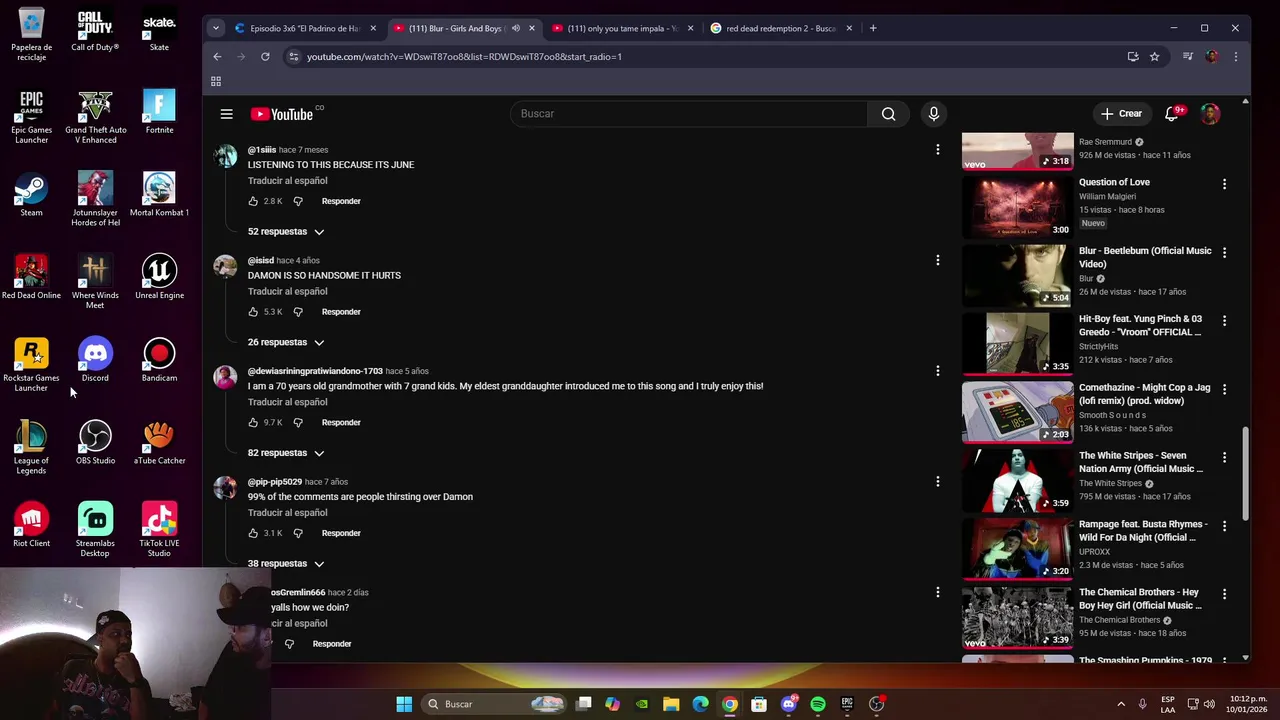Open the YouTube account avatar menu
Screen dimensions: 1280x720
1210,114
